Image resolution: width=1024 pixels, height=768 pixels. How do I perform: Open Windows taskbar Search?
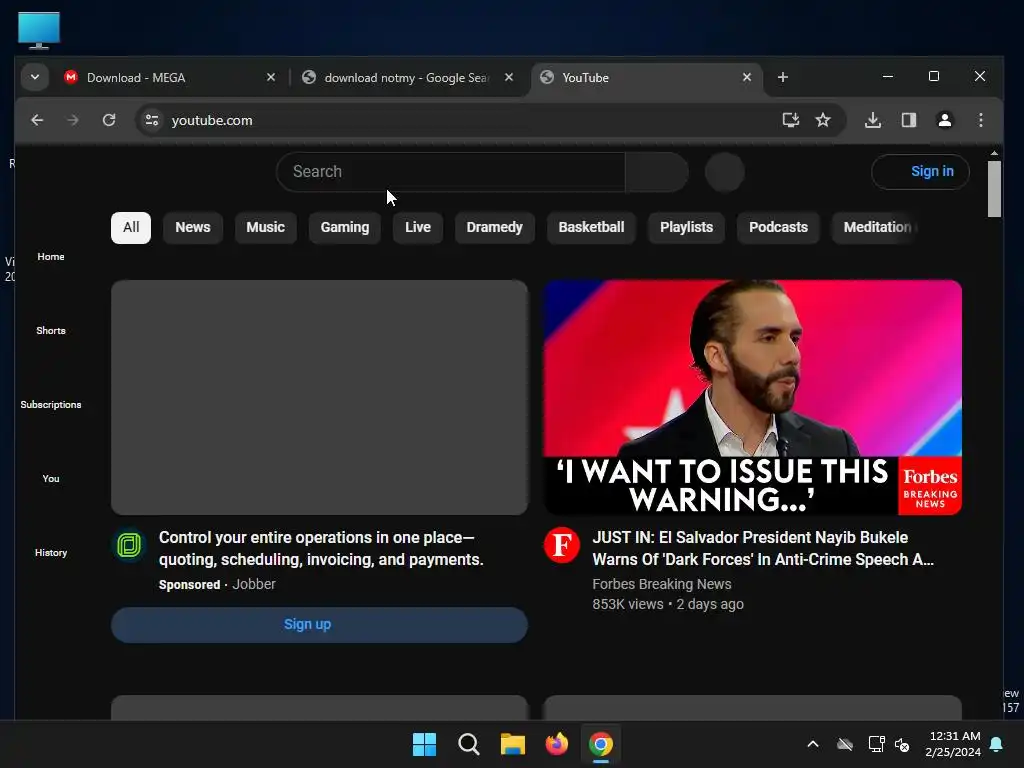(469, 744)
